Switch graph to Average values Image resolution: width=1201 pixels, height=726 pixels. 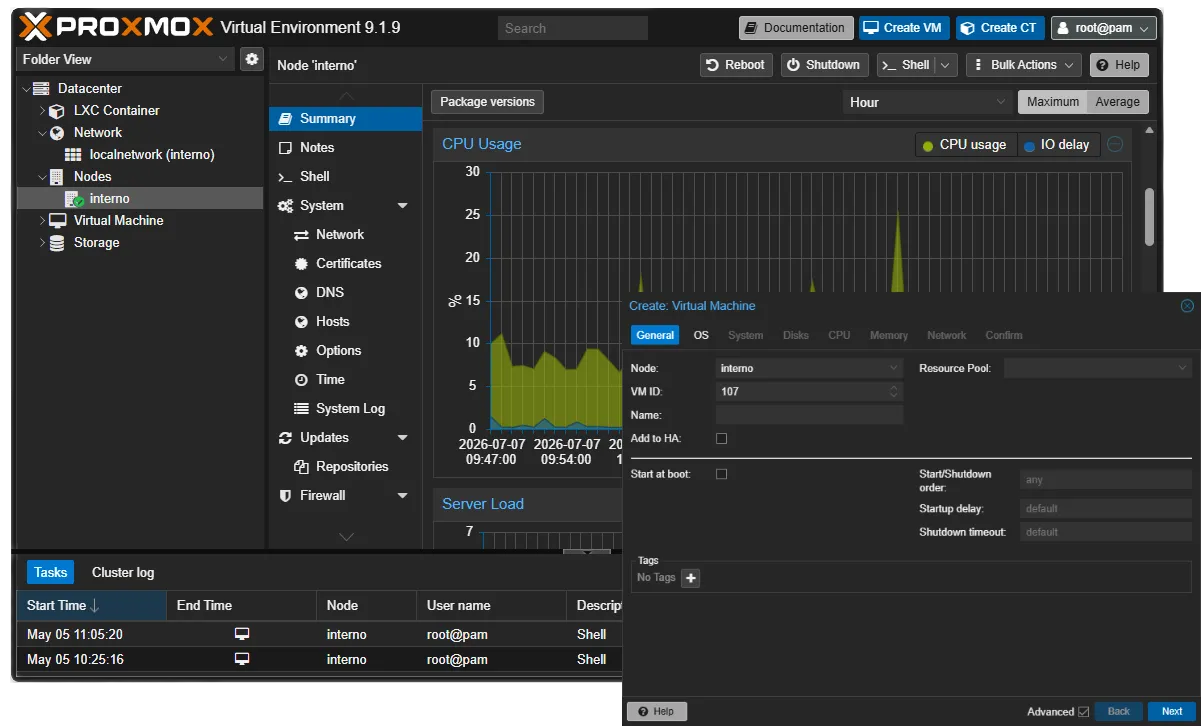(1118, 102)
